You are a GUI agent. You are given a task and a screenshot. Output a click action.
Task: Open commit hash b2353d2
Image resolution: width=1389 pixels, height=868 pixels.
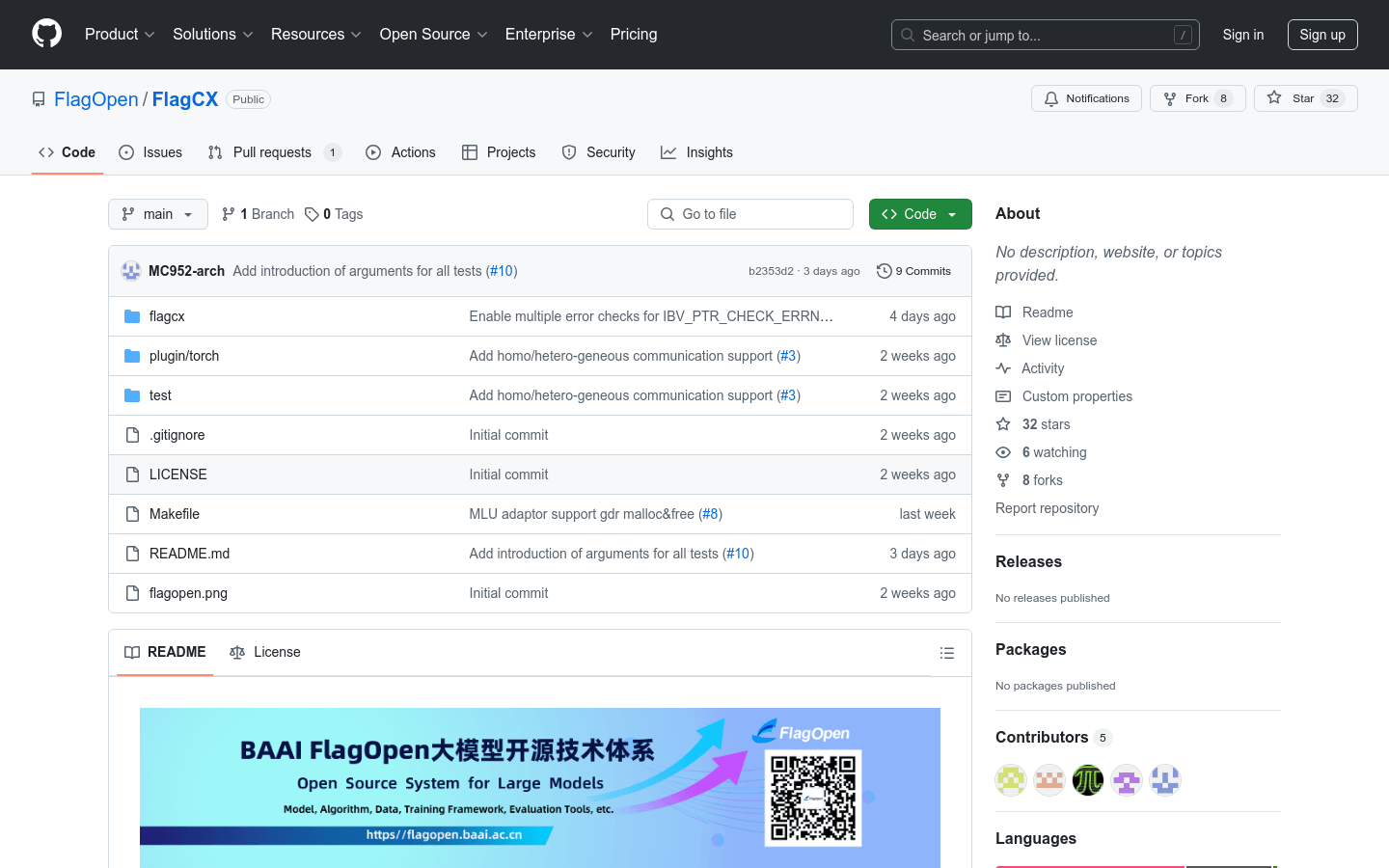(x=771, y=271)
